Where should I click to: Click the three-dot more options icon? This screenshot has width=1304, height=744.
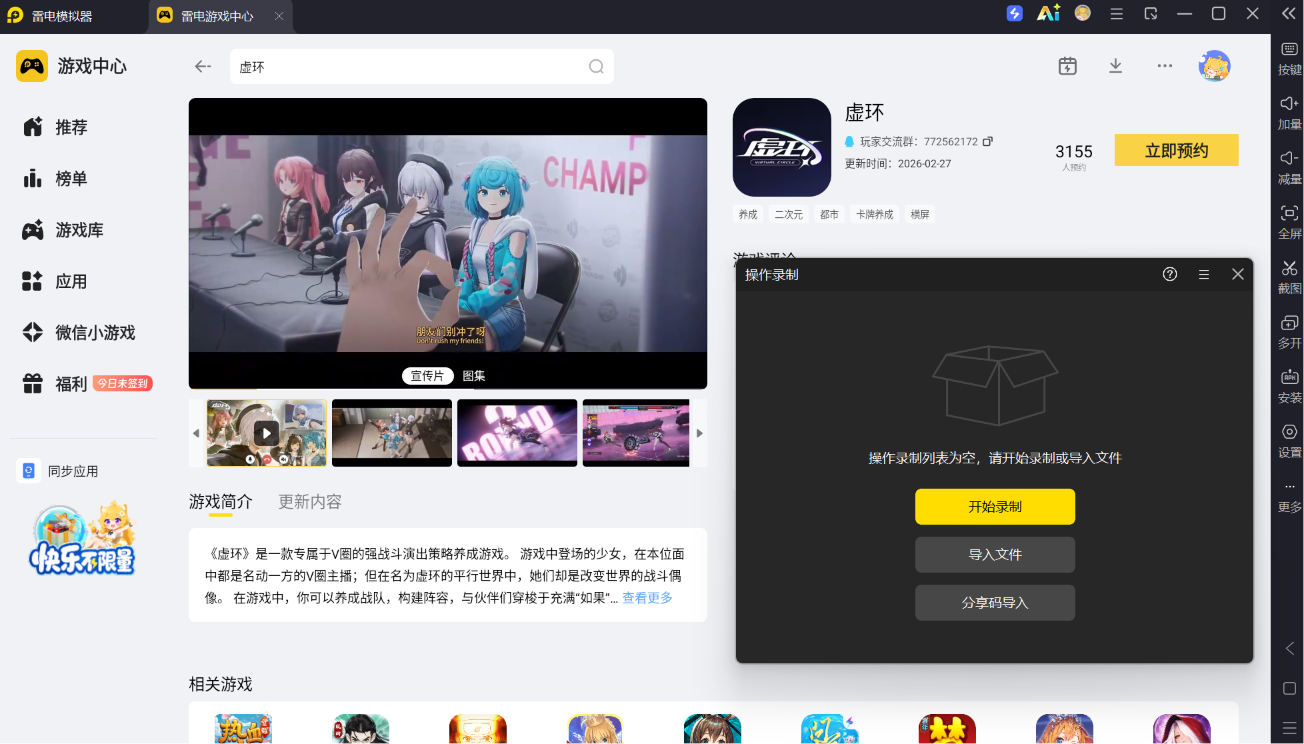coord(1165,66)
